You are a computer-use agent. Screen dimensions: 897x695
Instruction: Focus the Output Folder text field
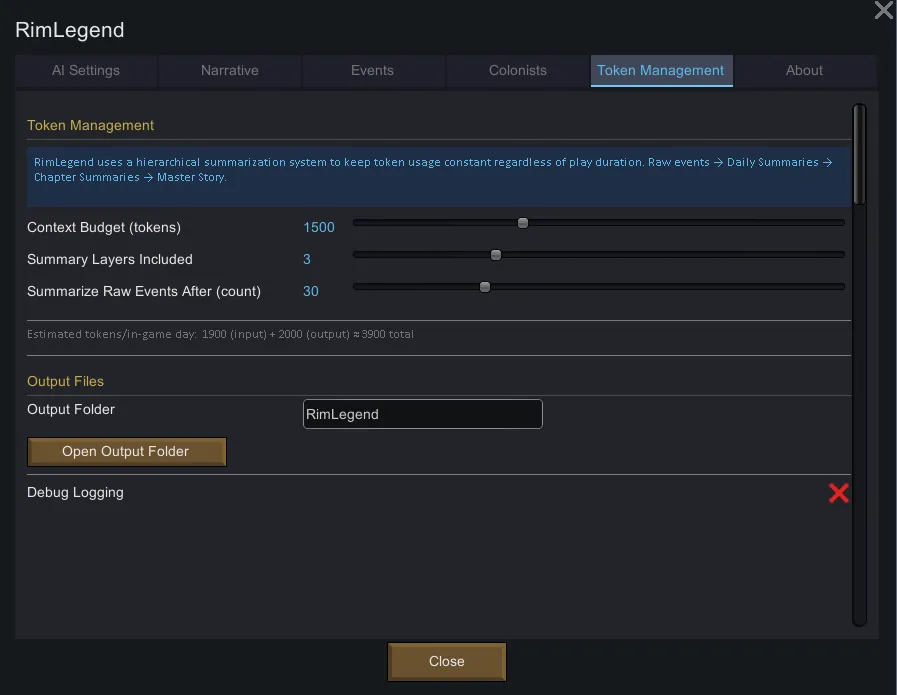[x=422, y=414]
